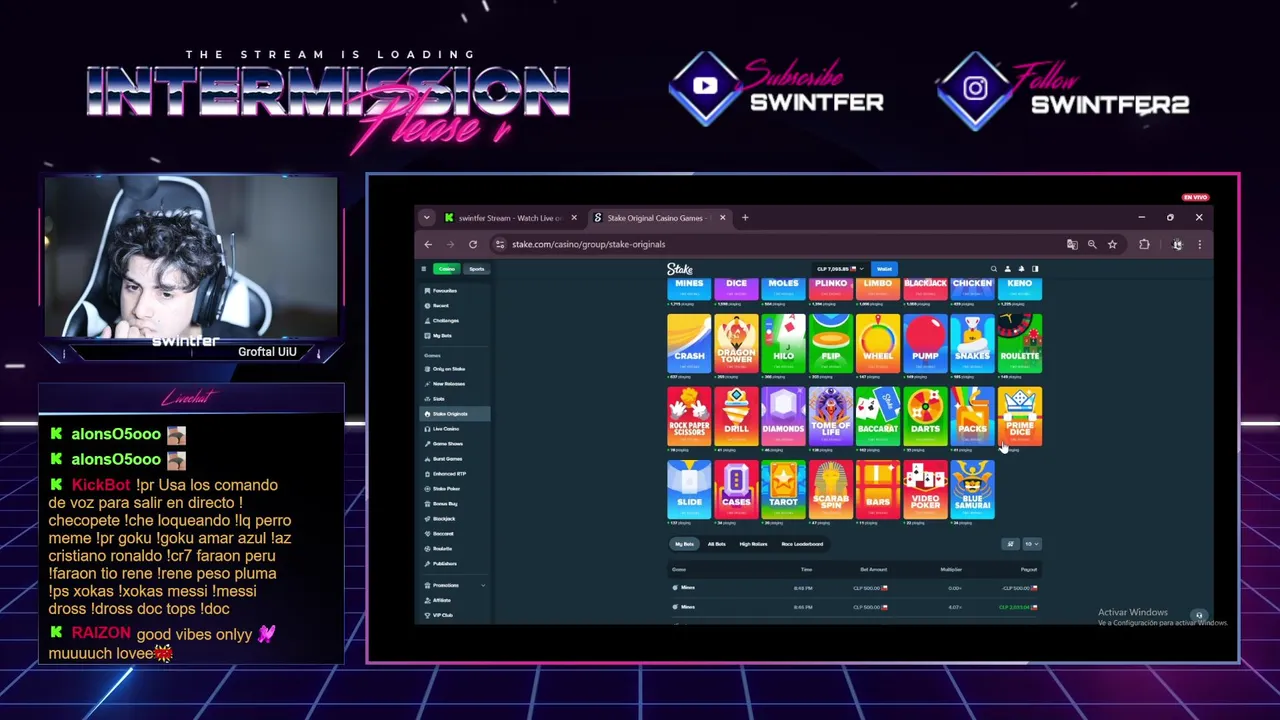Open the Darts game tile

(x=925, y=416)
